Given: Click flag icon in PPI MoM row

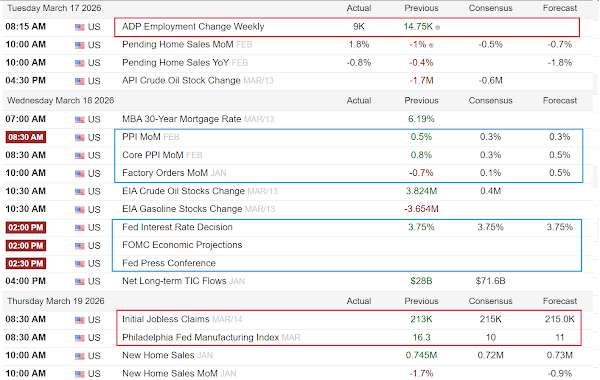Looking at the screenshot, I should pos(80,137).
